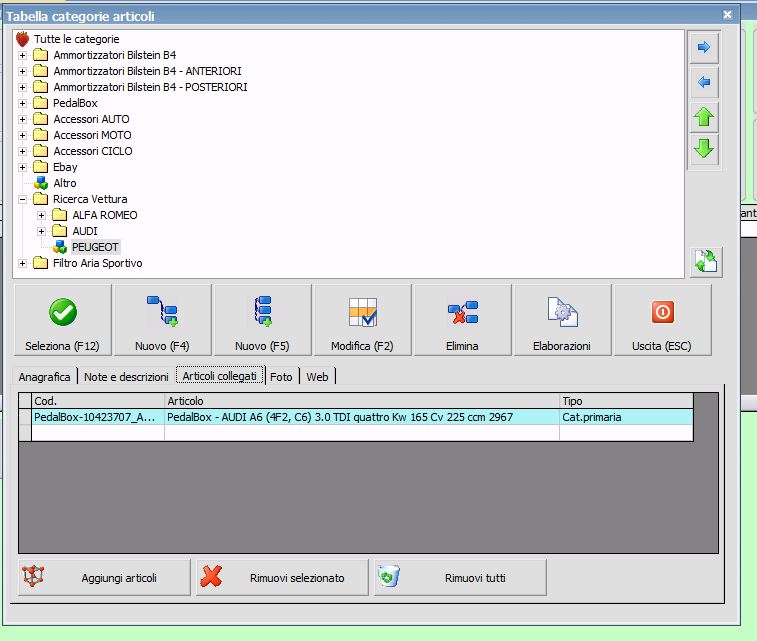Screen dimensions: 757x641
Task: Click the folder icon of PedalBox
Action: click(x=41, y=103)
